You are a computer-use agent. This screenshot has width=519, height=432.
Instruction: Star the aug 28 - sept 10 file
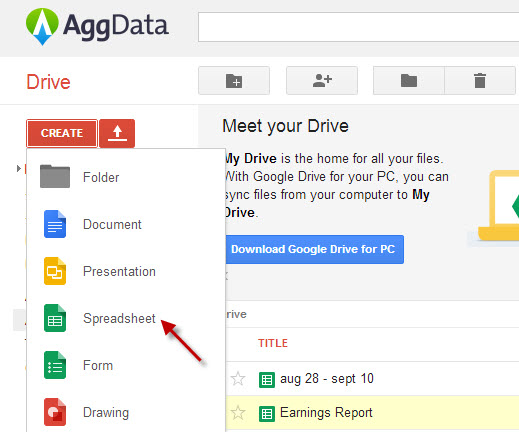pyautogui.click(x=238, y=379)
